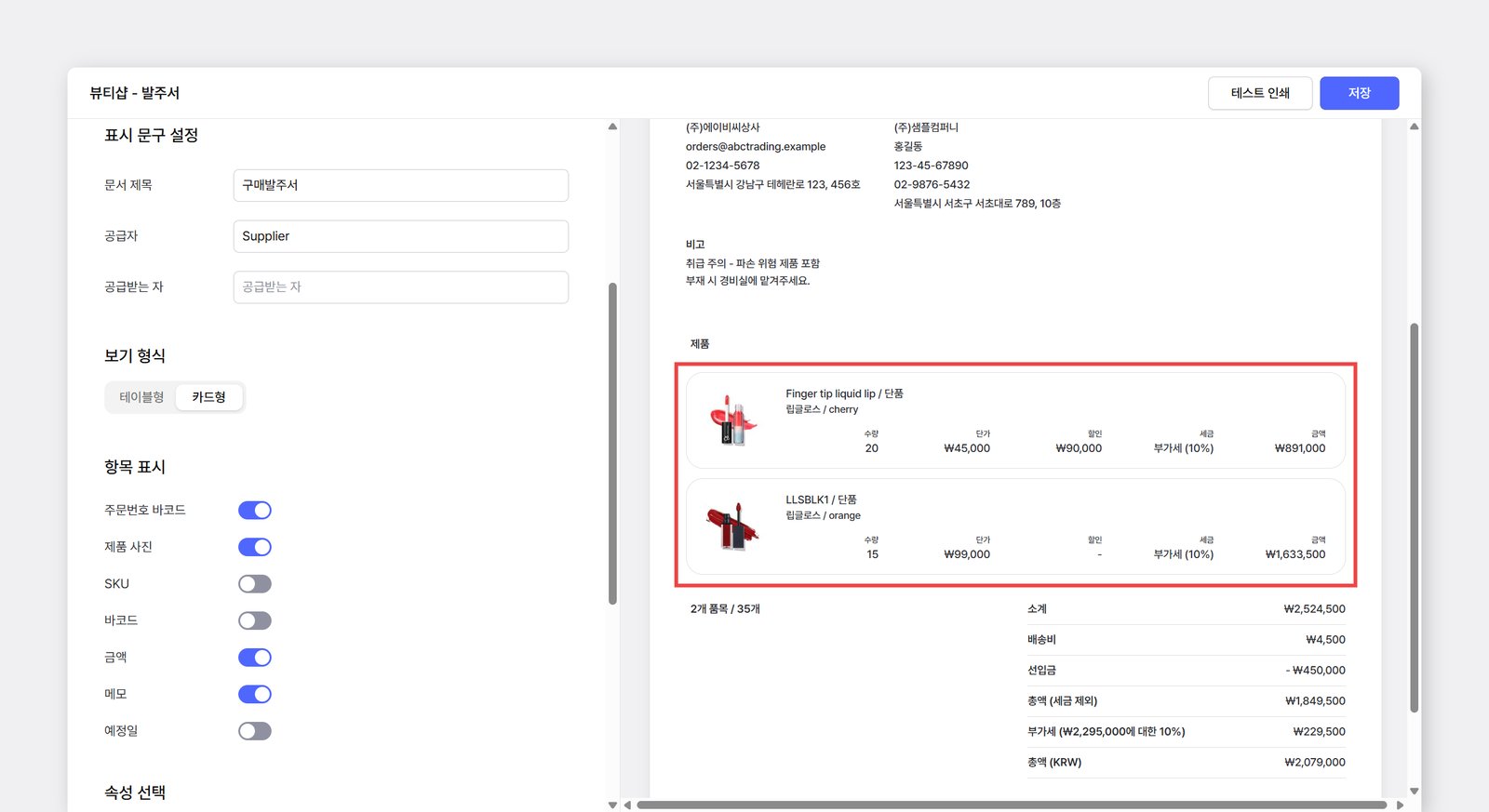This screenshot has height=812, width=1489.
Task: Enable the SKU switch
Action: (x=254, y=583)
